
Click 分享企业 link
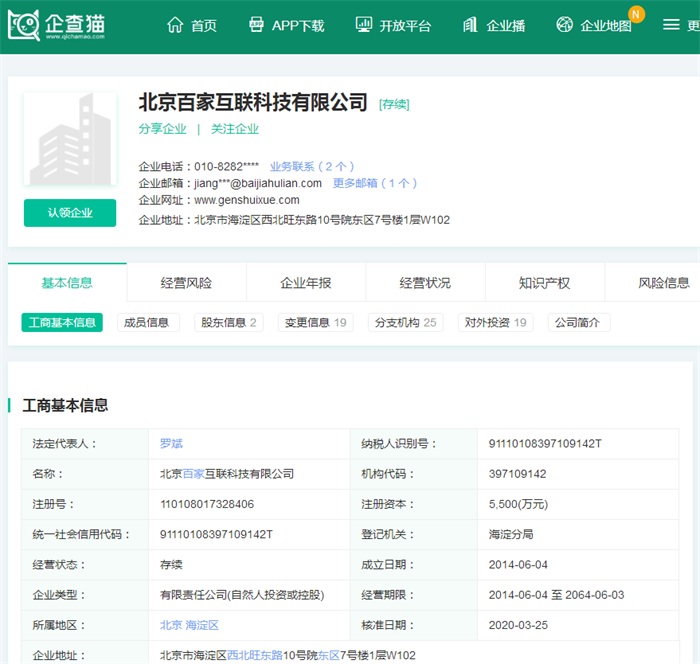tap(162, 129)
